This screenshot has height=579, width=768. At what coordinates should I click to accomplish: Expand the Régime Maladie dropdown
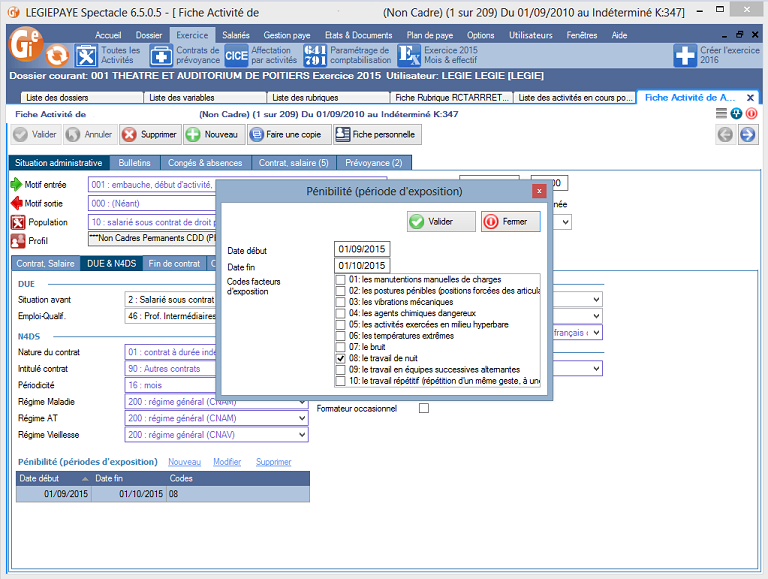tap(301, 403)
